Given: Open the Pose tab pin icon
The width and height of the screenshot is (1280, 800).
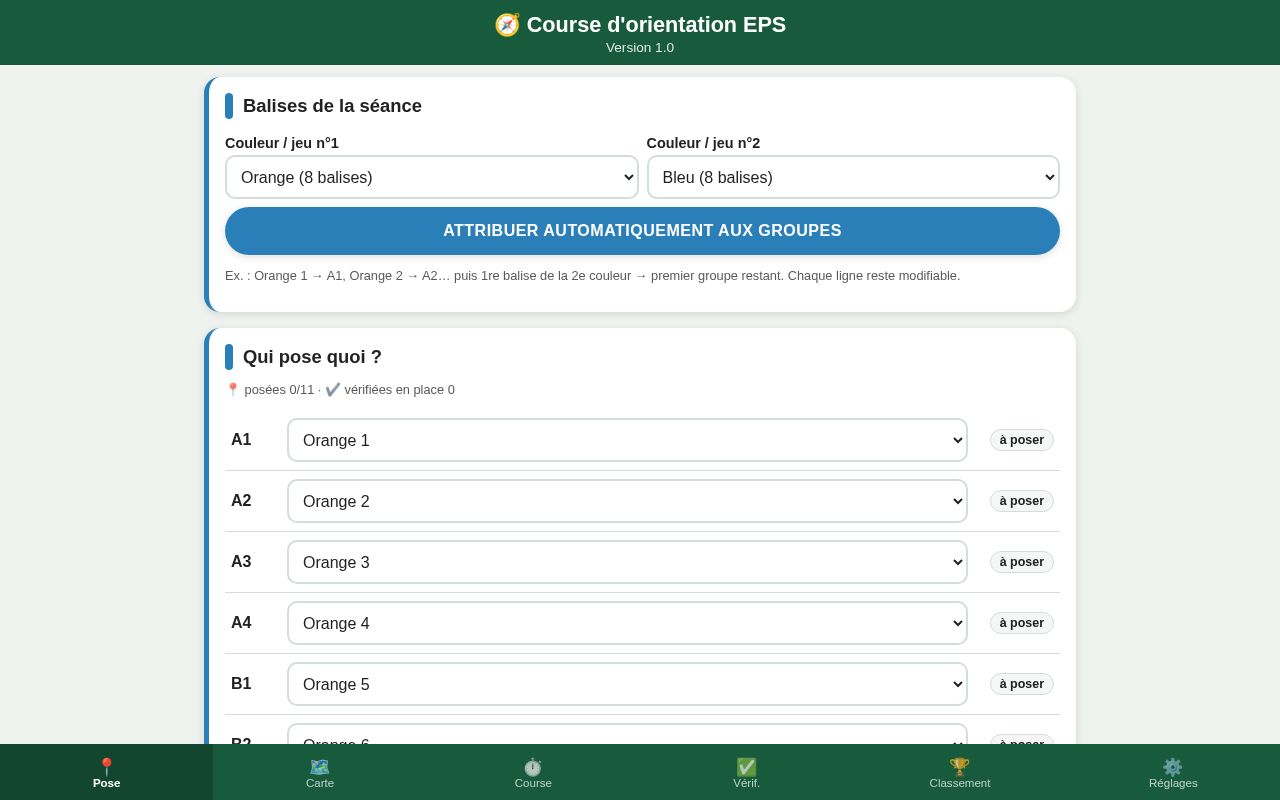Looking at the screenshot, I should (107, 767).
